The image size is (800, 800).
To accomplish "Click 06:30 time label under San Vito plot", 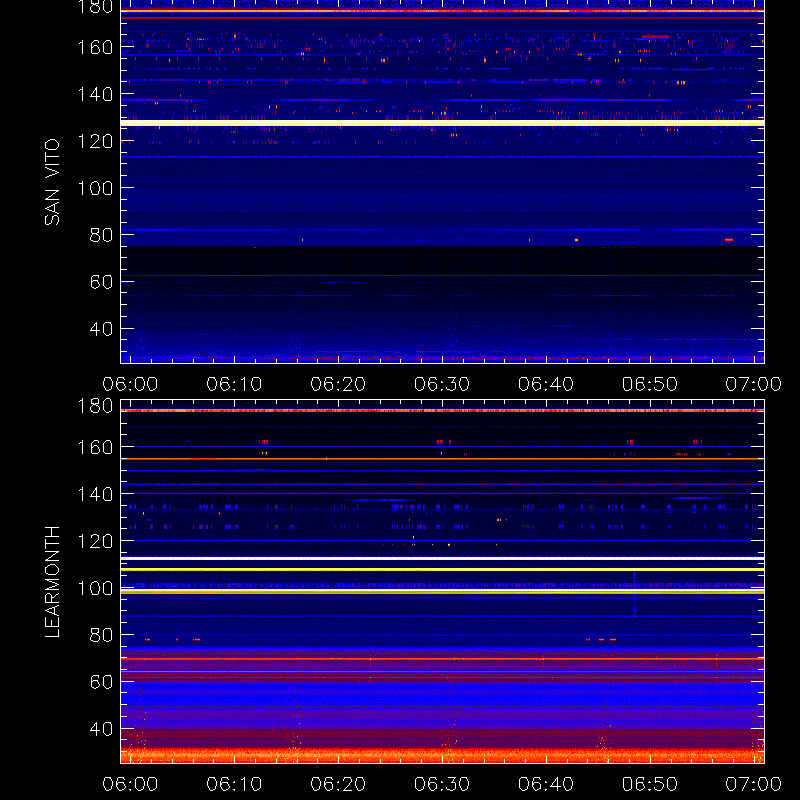I will (x=442, y=384).
